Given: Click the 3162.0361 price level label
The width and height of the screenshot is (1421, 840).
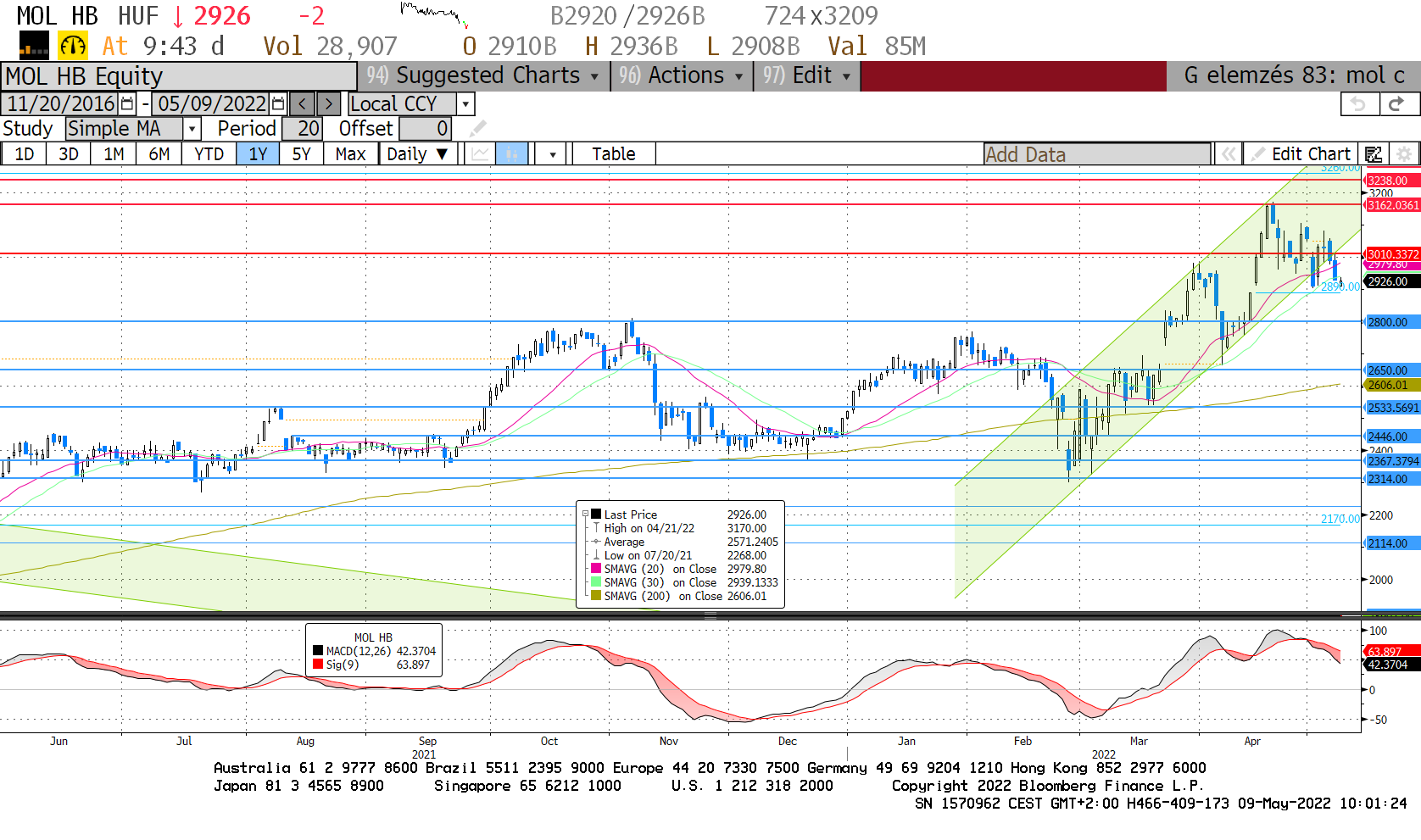Looking at the screenshot, I should pyautogui.click(x=1391, y=205).
